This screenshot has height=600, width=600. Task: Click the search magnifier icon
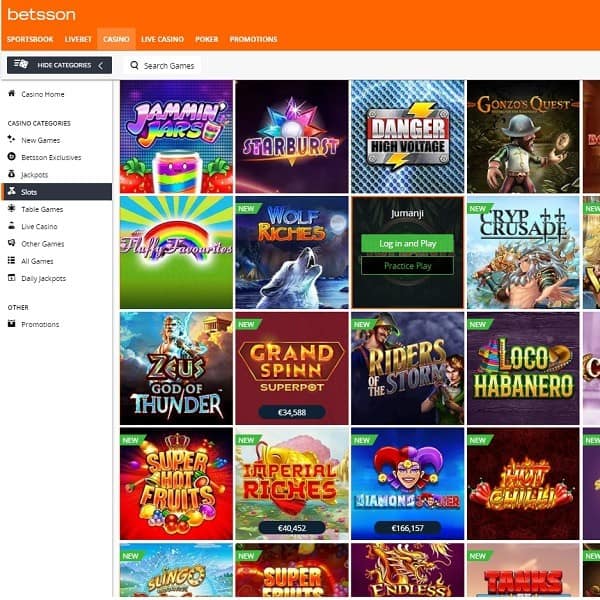(x=134, y=65)
